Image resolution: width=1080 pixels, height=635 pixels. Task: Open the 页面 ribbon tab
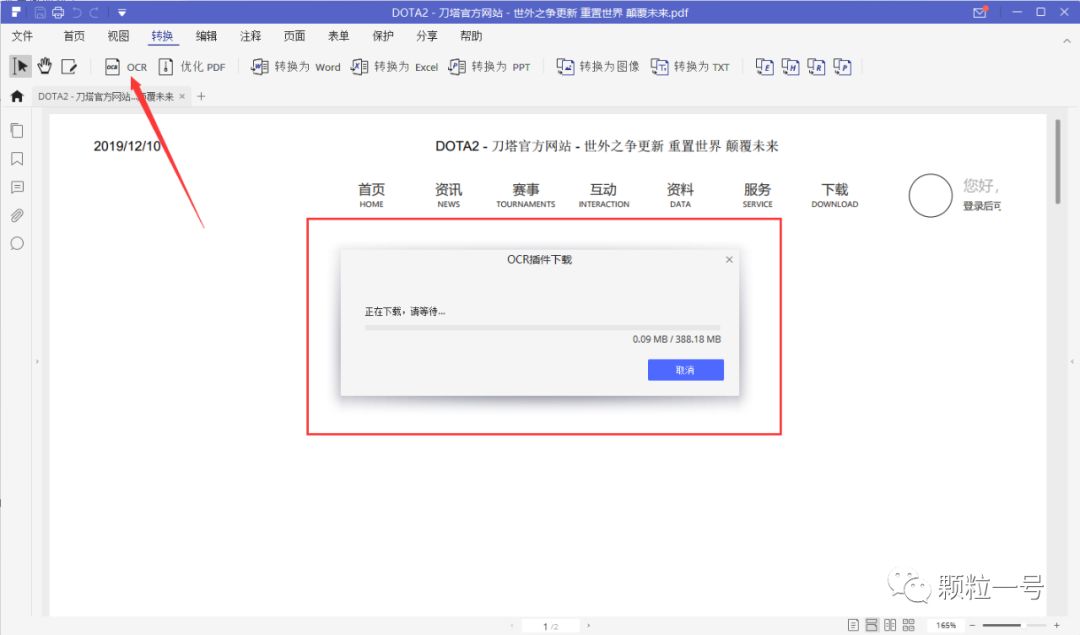[294, 36]
